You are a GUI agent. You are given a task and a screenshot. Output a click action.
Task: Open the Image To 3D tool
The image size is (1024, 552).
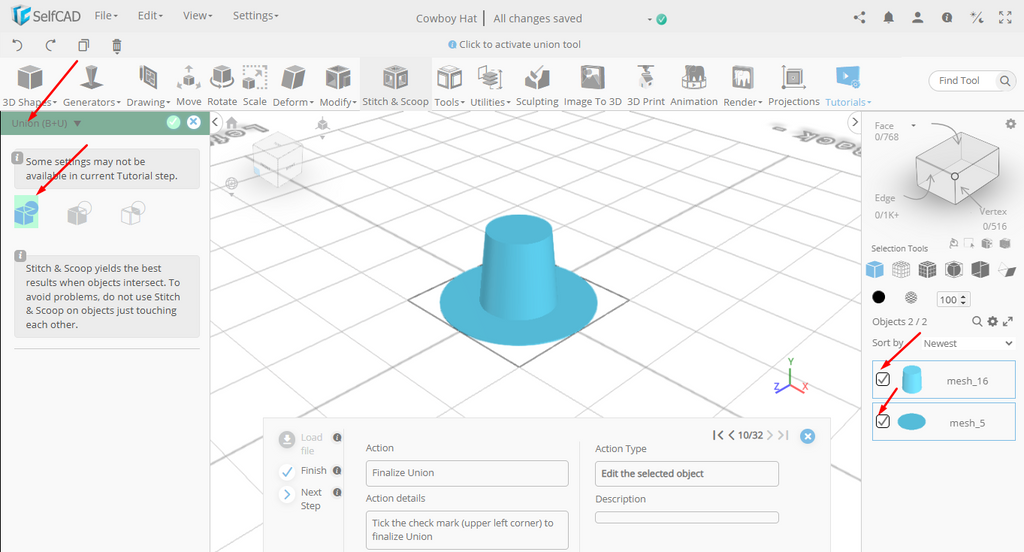[592, 86]
